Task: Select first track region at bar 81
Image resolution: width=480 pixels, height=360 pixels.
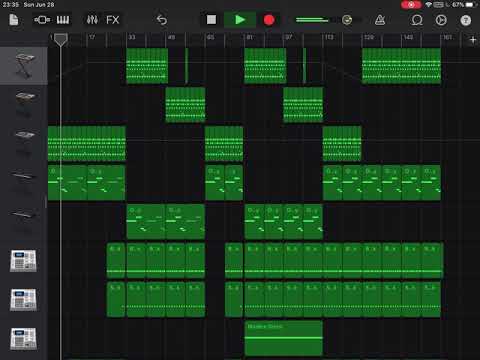Action: pyautogui.click(x=265, y=66)
